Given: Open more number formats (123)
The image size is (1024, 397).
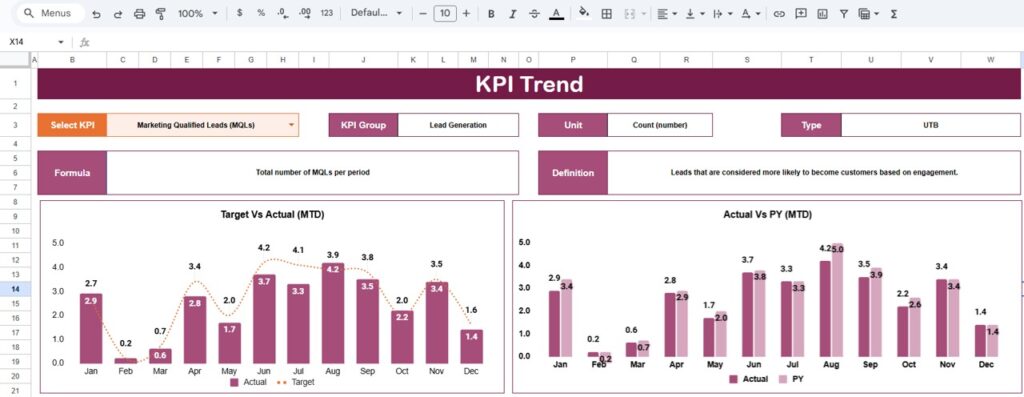Looking at the screenshot, I should point(327,13).
